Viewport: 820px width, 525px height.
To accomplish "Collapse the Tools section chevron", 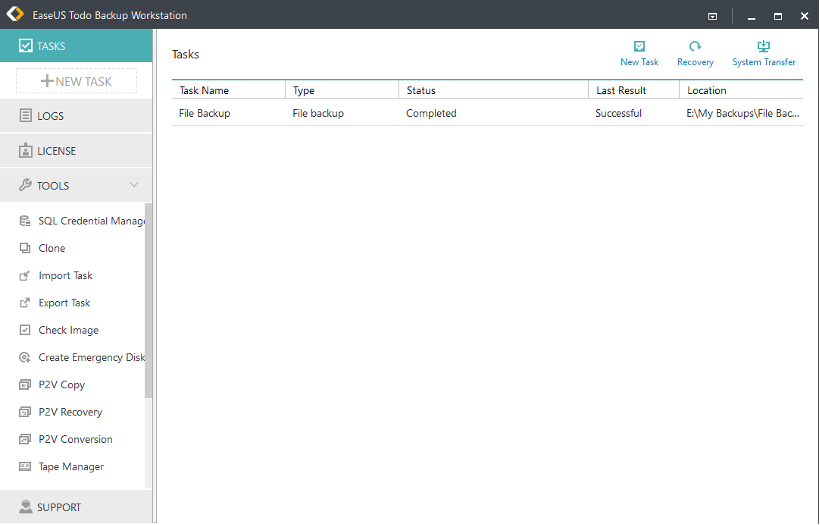I will click(134, 185).
